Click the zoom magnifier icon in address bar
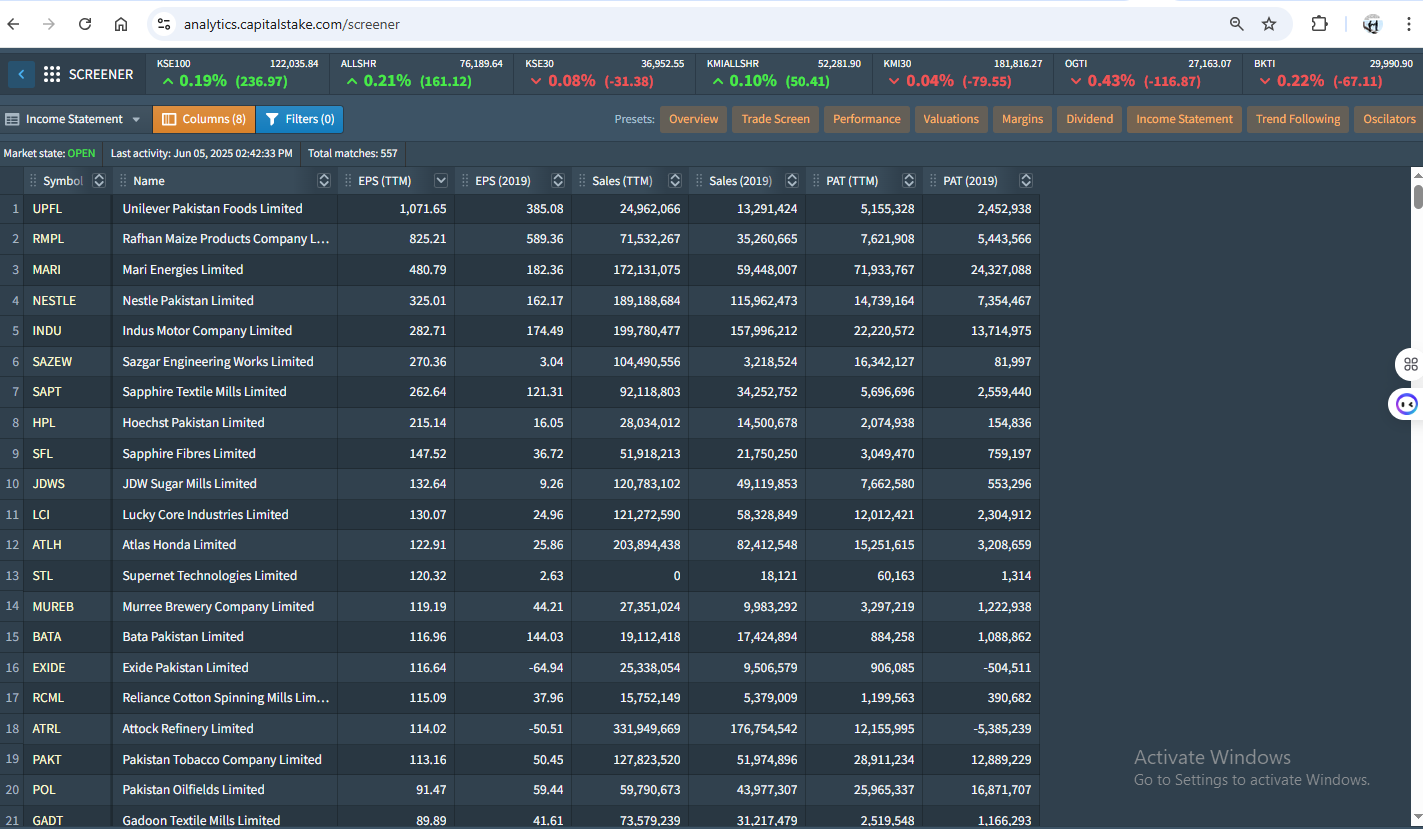This screenshot has height=829, width=1423. (1237, 24)
